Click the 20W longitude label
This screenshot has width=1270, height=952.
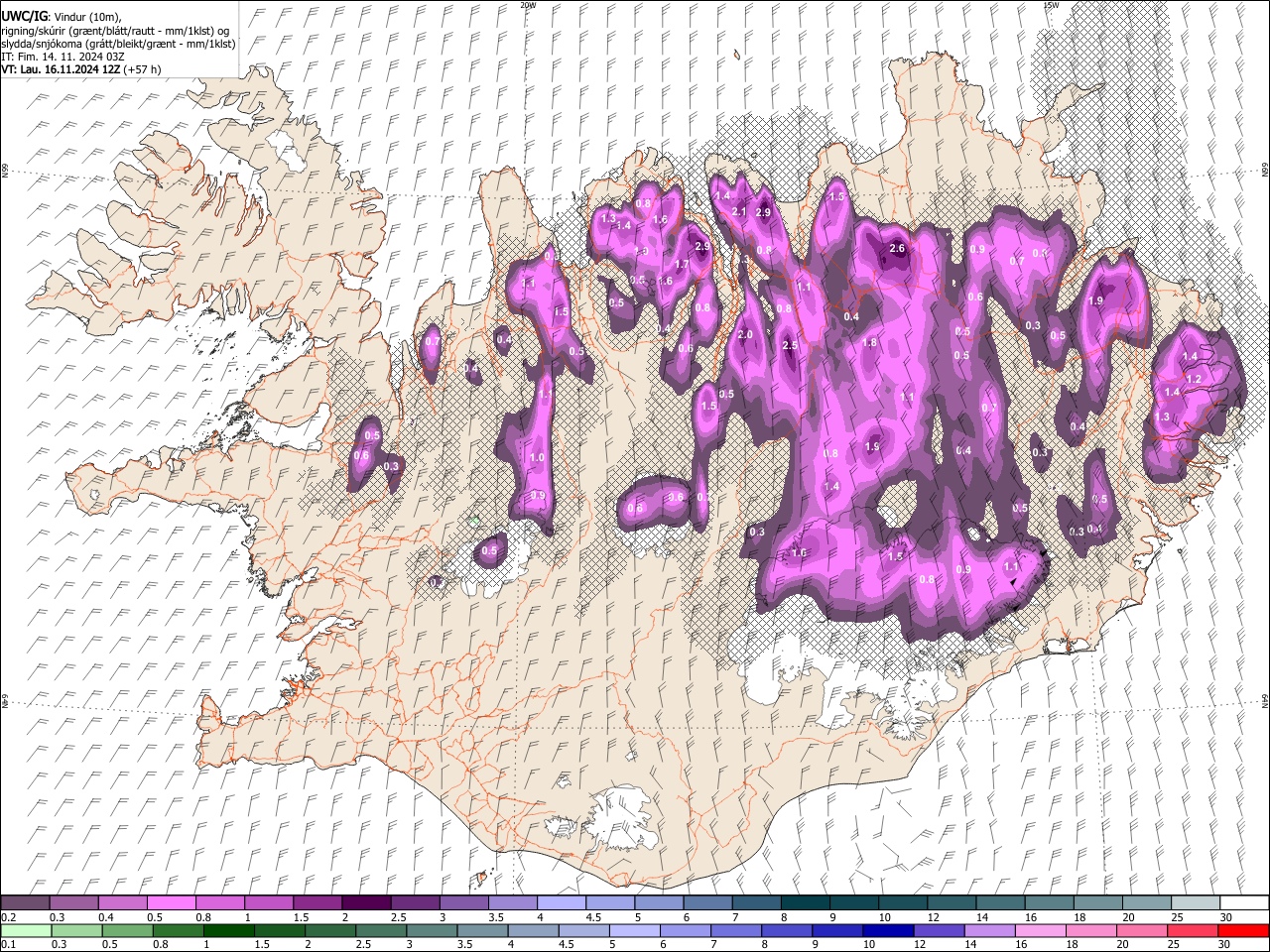pos(528,5)
